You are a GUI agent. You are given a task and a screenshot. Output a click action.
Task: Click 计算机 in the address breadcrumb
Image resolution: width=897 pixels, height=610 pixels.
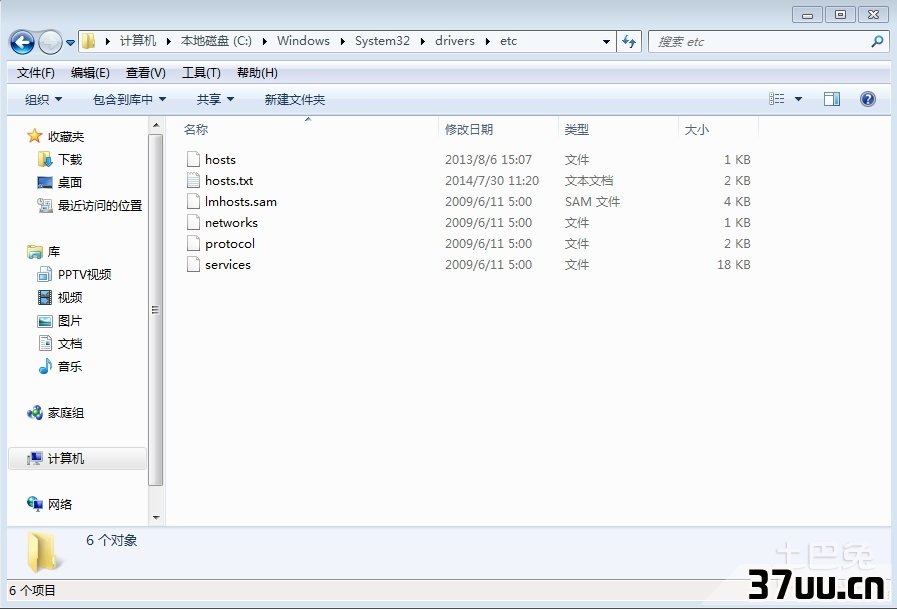click(x=137, y=41)
